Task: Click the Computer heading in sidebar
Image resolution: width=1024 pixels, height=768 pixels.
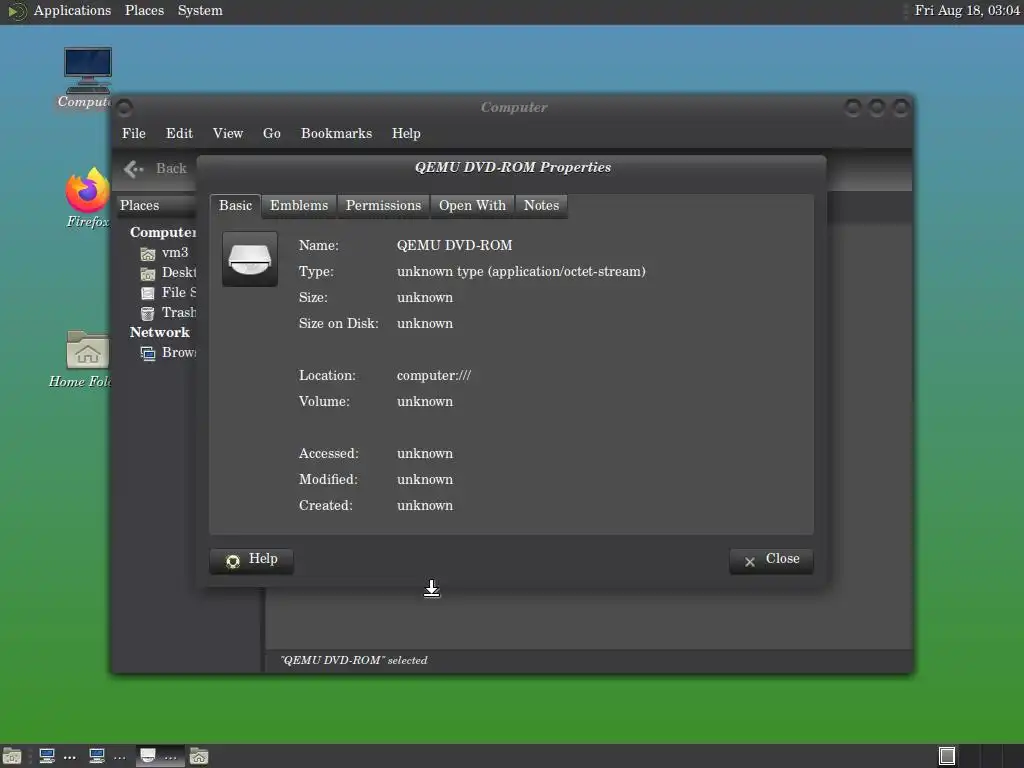Action: point(163,232)
